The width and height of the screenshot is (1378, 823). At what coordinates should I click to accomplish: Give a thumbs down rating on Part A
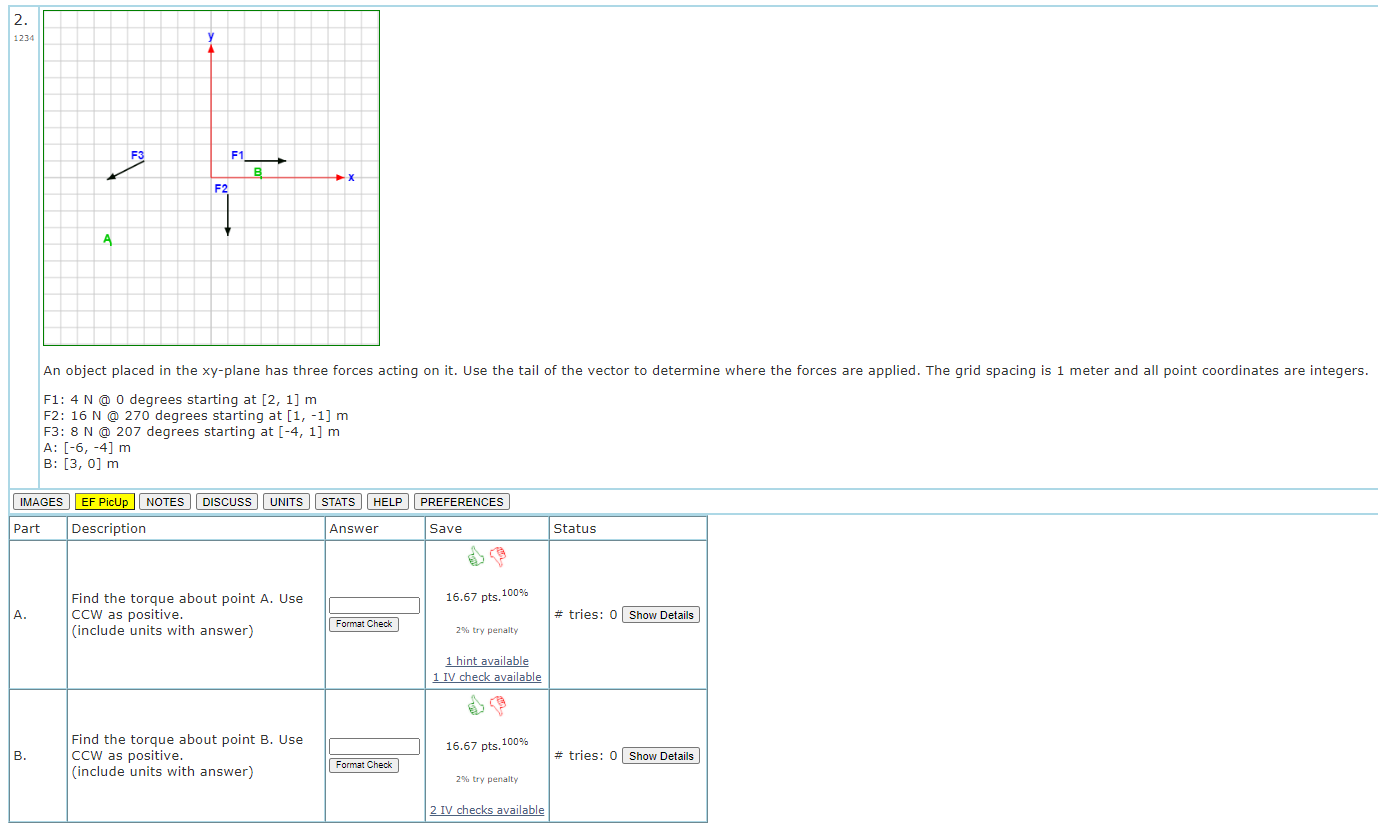pyautogui.click(x=497, y=556)
